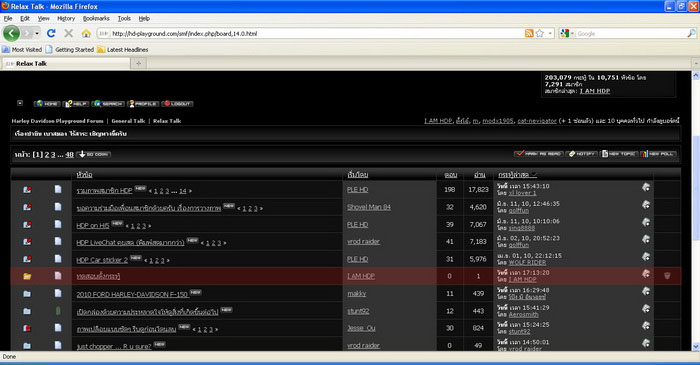Open the History menu
This screenshot has width=700, height=365.
point(66,18)
